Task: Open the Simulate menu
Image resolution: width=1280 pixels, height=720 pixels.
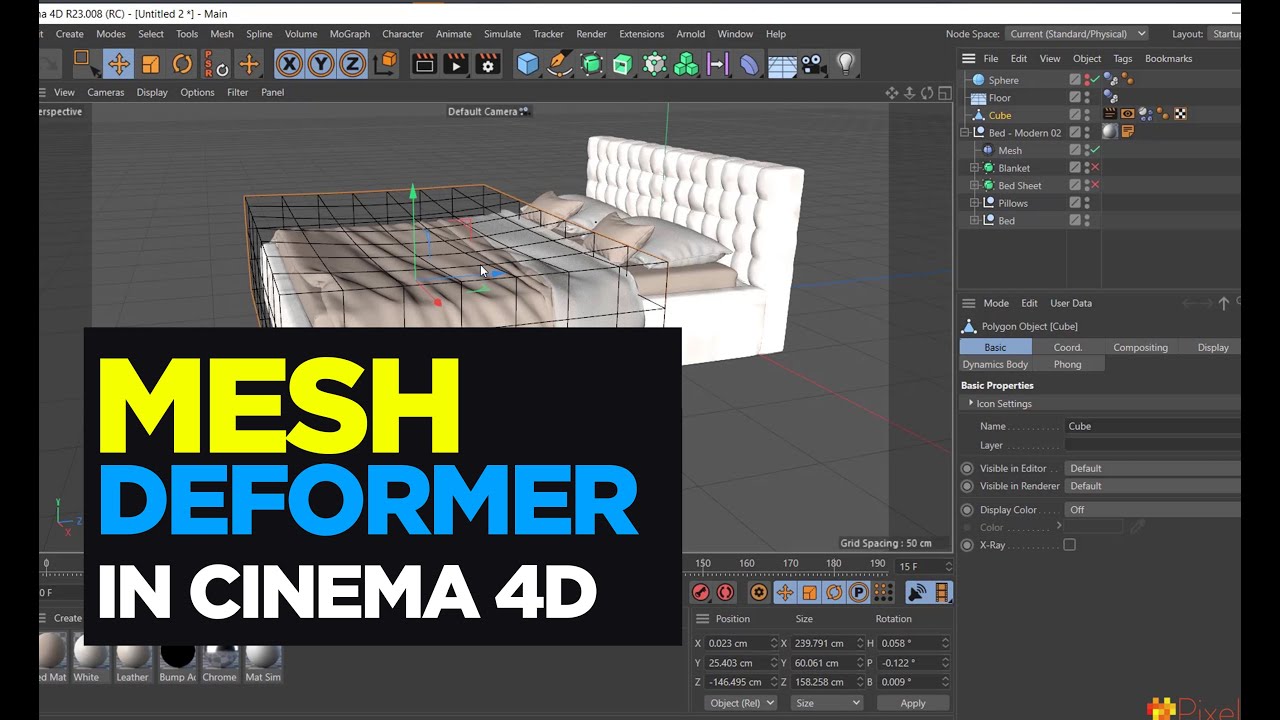Action: pyautogui.click(x=502, y=34)
